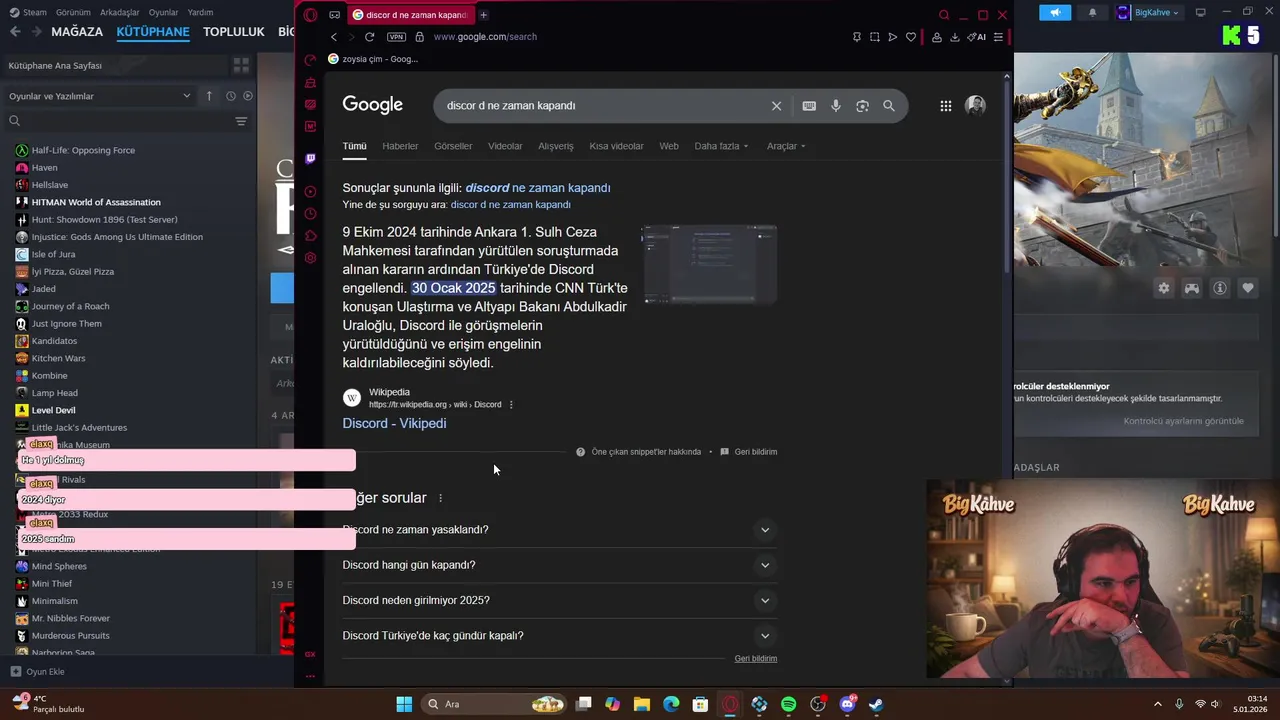1280x720 pixels.
Task: Open the BigKahve account dropdown in Steam
Action: coord(1148,13)
